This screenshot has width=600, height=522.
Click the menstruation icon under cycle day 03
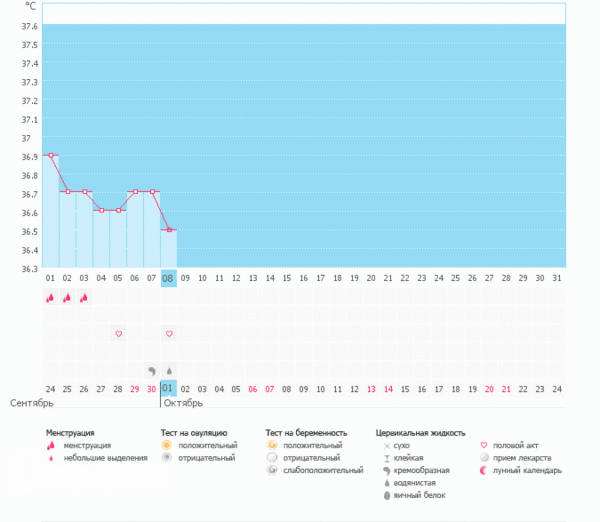tap(84, 297)
